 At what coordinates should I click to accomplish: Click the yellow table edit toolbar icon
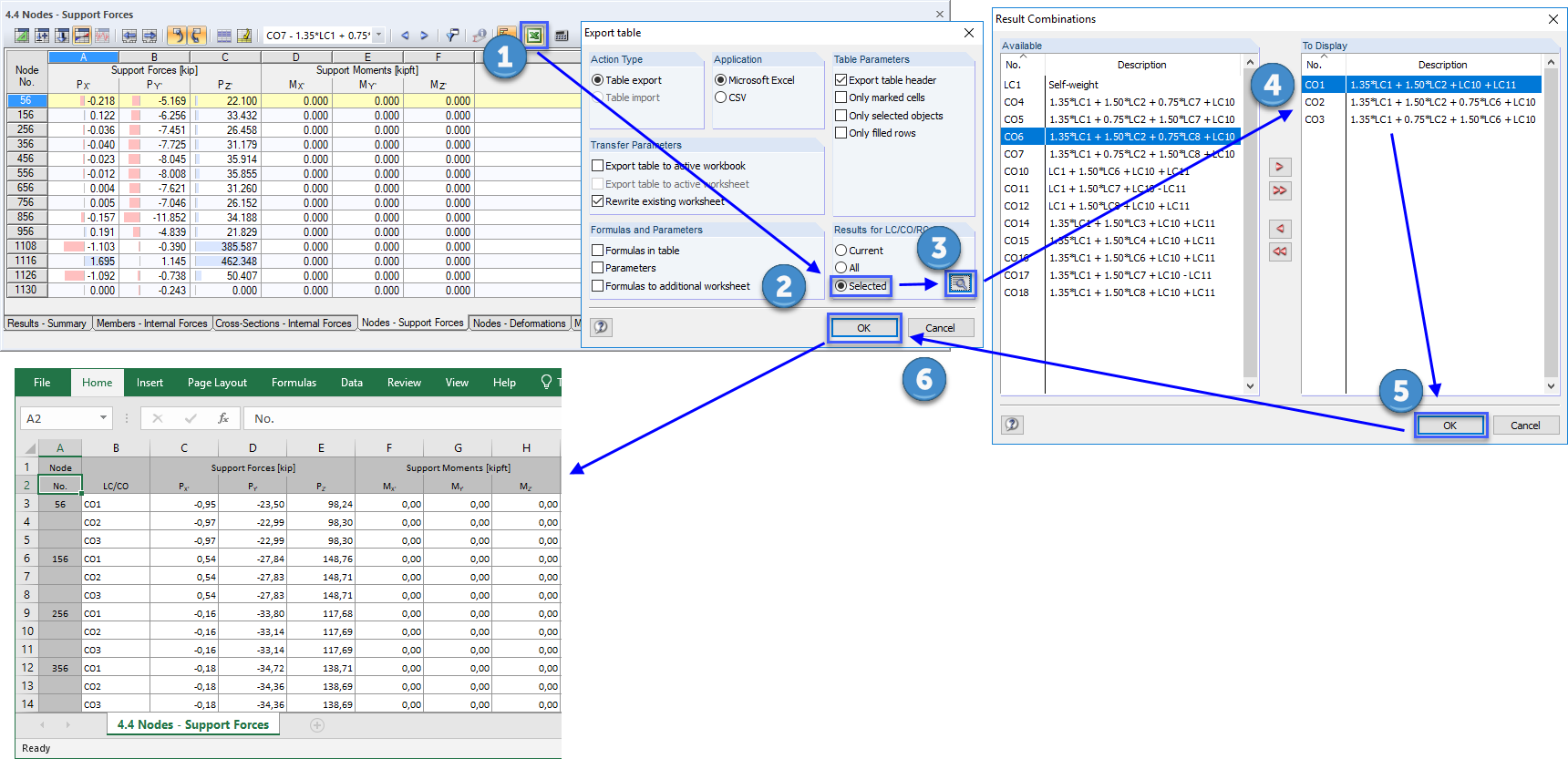(x=244, y=36)
